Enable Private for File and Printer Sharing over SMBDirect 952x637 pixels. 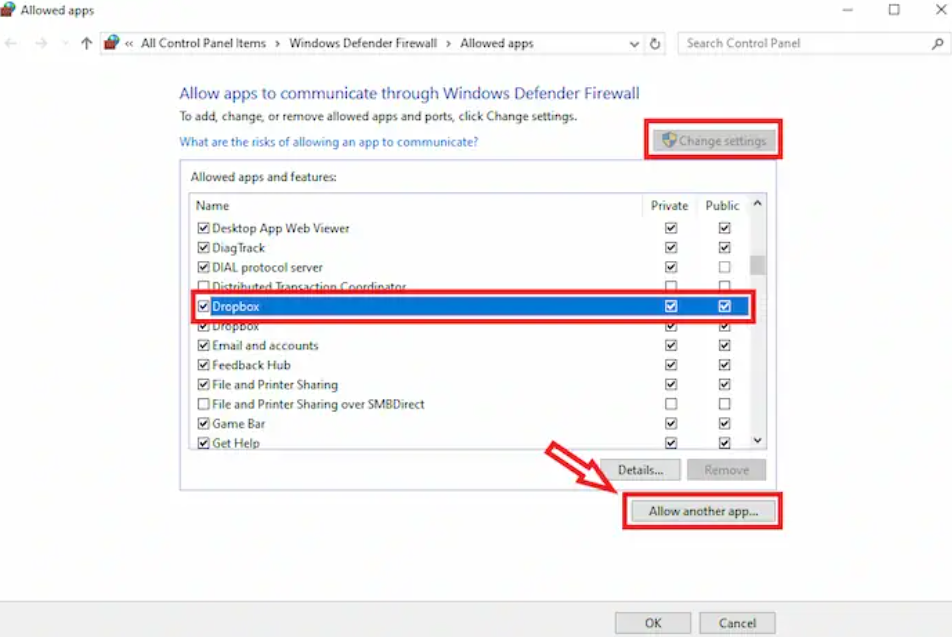(671, 404)
